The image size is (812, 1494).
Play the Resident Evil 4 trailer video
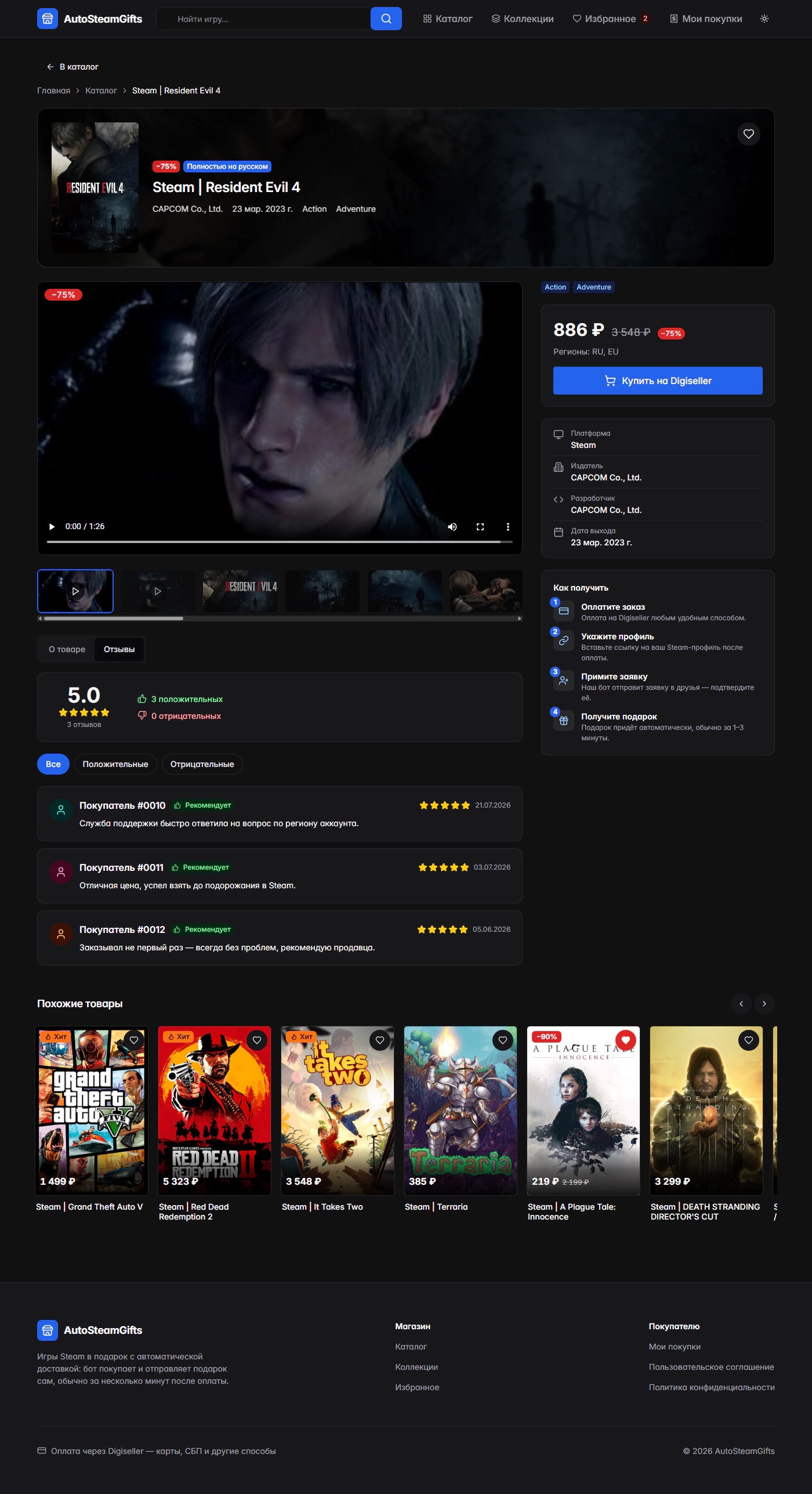[x=52, y=527]
